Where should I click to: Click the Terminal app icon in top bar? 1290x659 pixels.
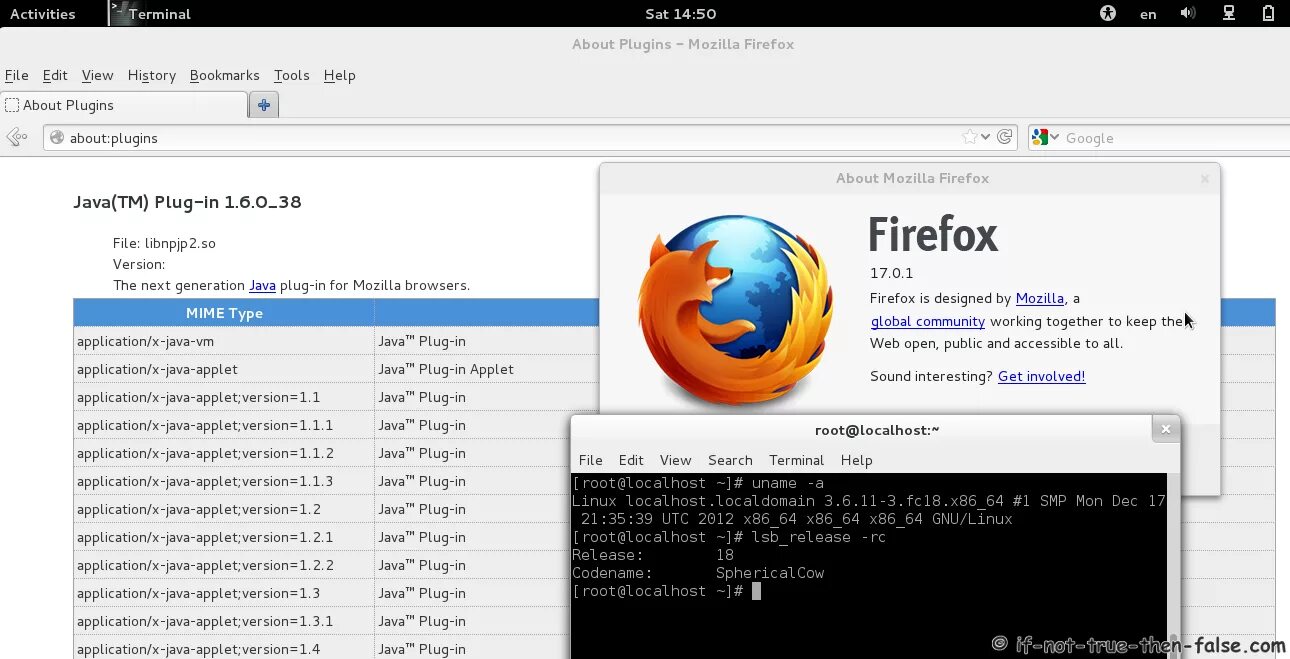120,14
